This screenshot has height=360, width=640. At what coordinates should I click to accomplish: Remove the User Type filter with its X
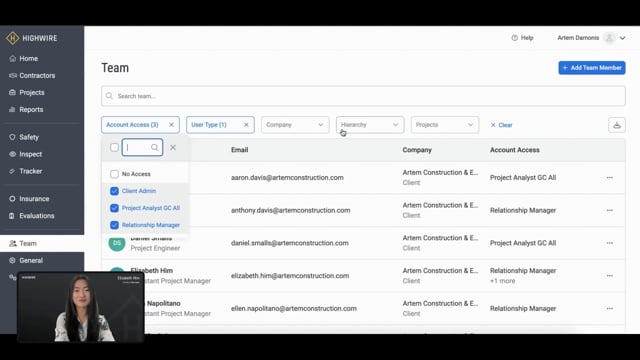click(x=246, y=125)
